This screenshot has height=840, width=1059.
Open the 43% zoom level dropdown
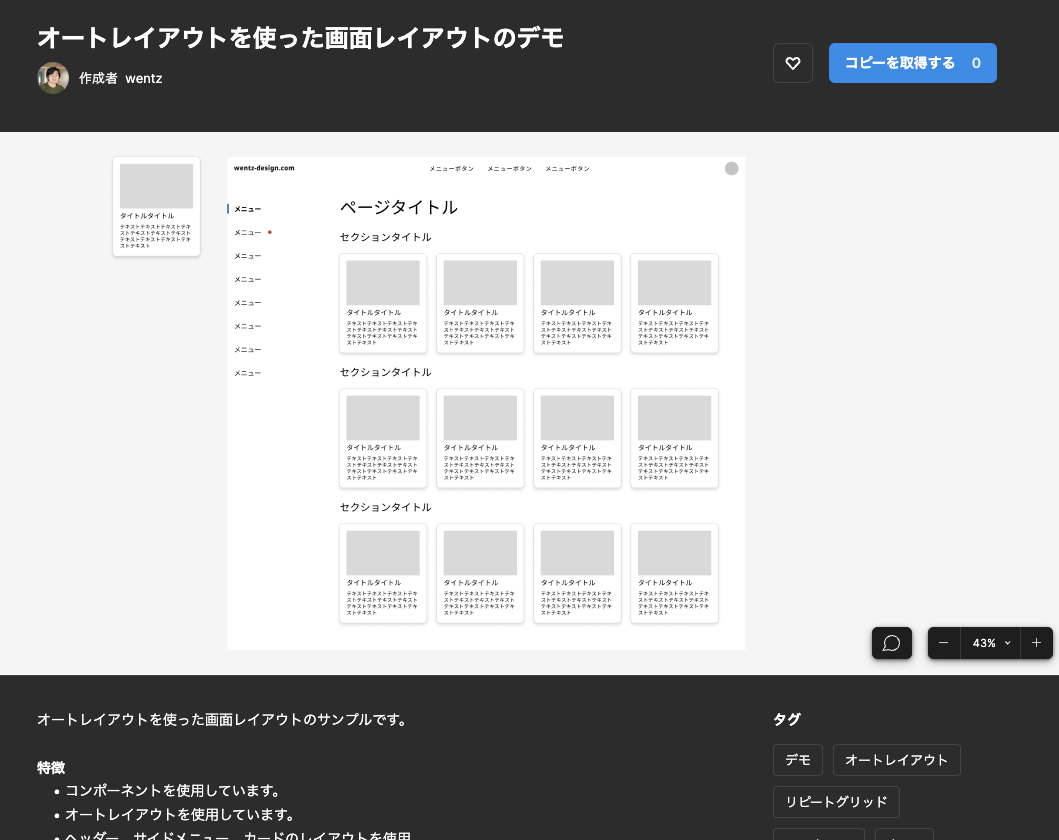click(x=989, y=643)
